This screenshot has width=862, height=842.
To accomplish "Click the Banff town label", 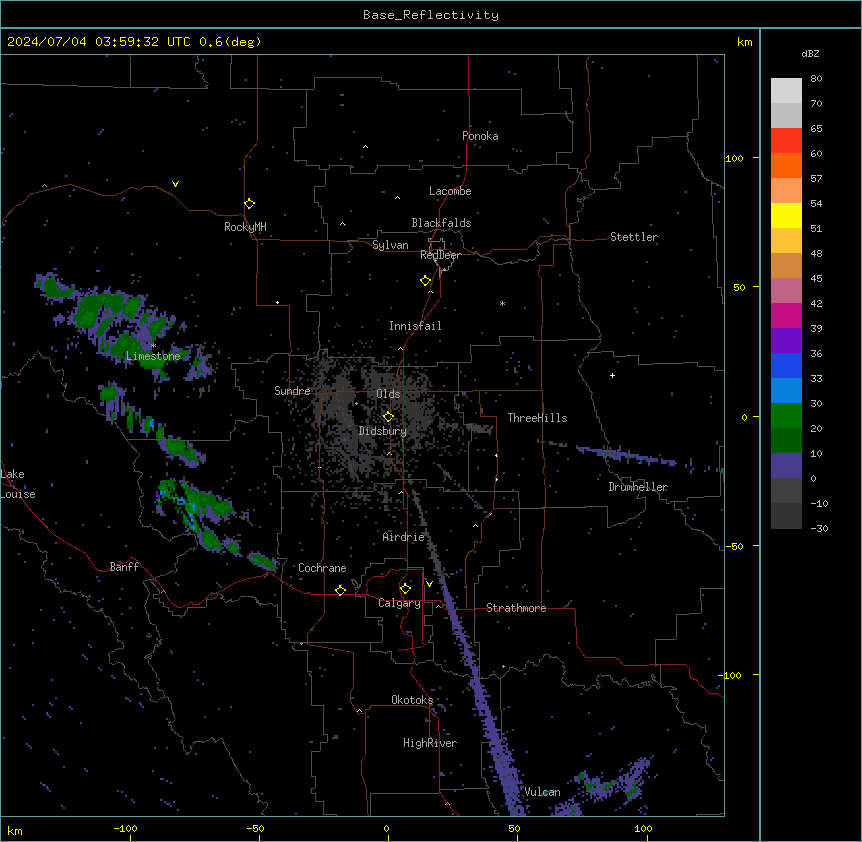I will pos(124,567).
